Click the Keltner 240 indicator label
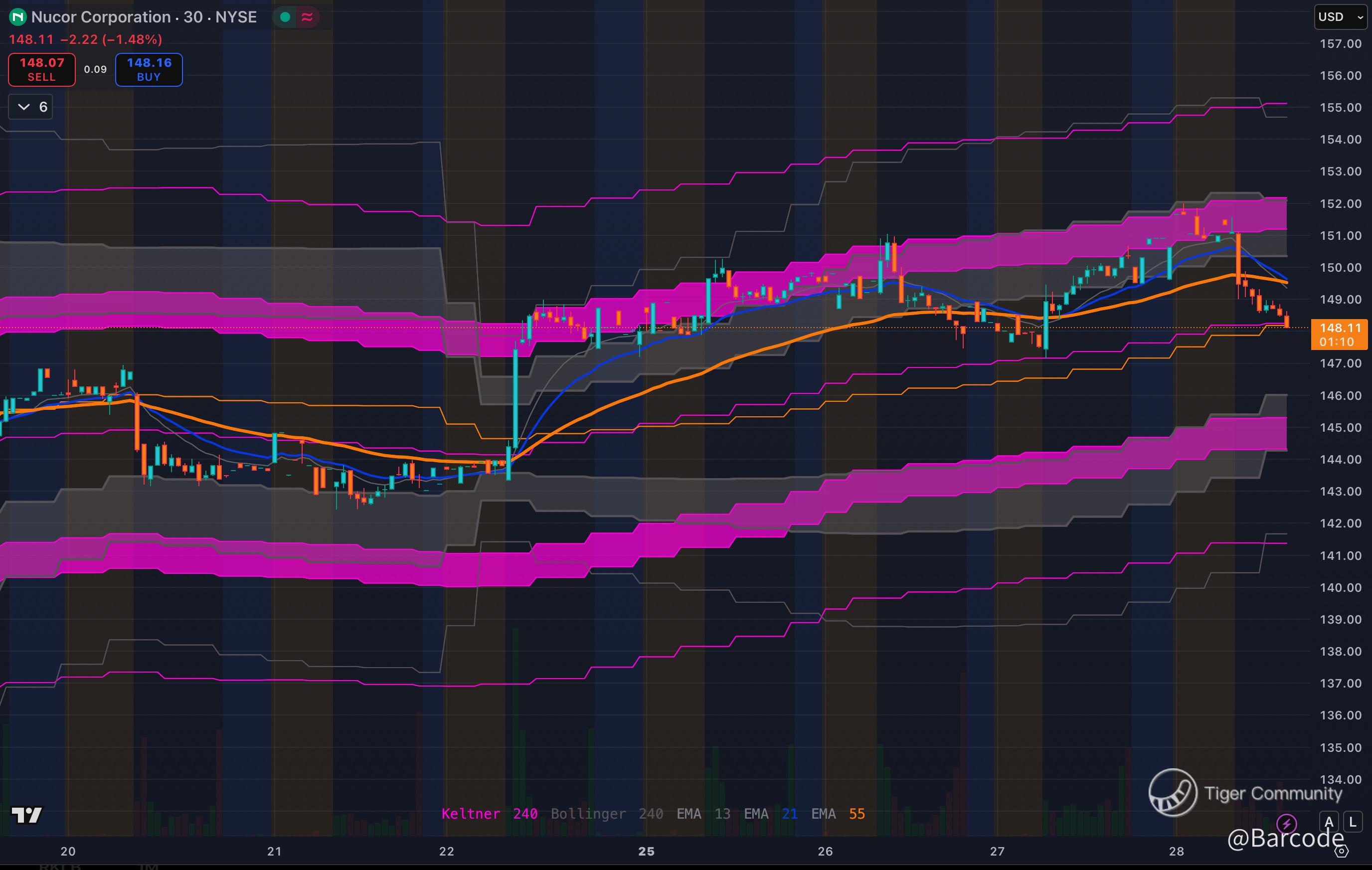Viewport: 1372px width, 870px height. [490, 814]
